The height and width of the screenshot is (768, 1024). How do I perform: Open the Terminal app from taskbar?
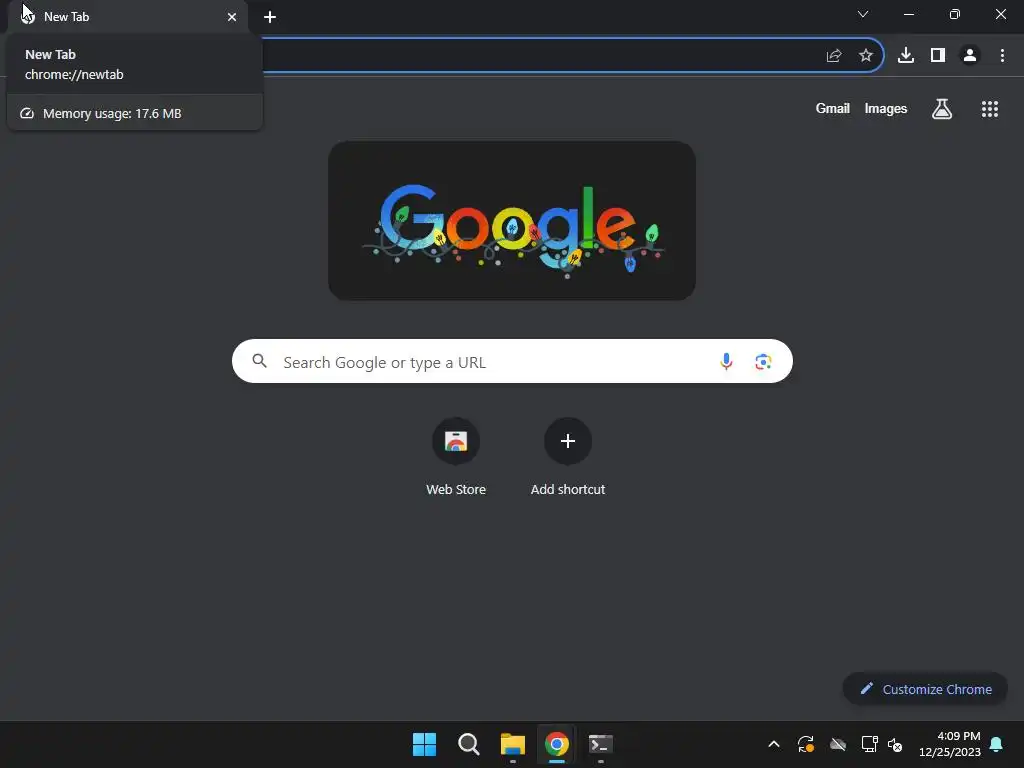tap(601, 744)
